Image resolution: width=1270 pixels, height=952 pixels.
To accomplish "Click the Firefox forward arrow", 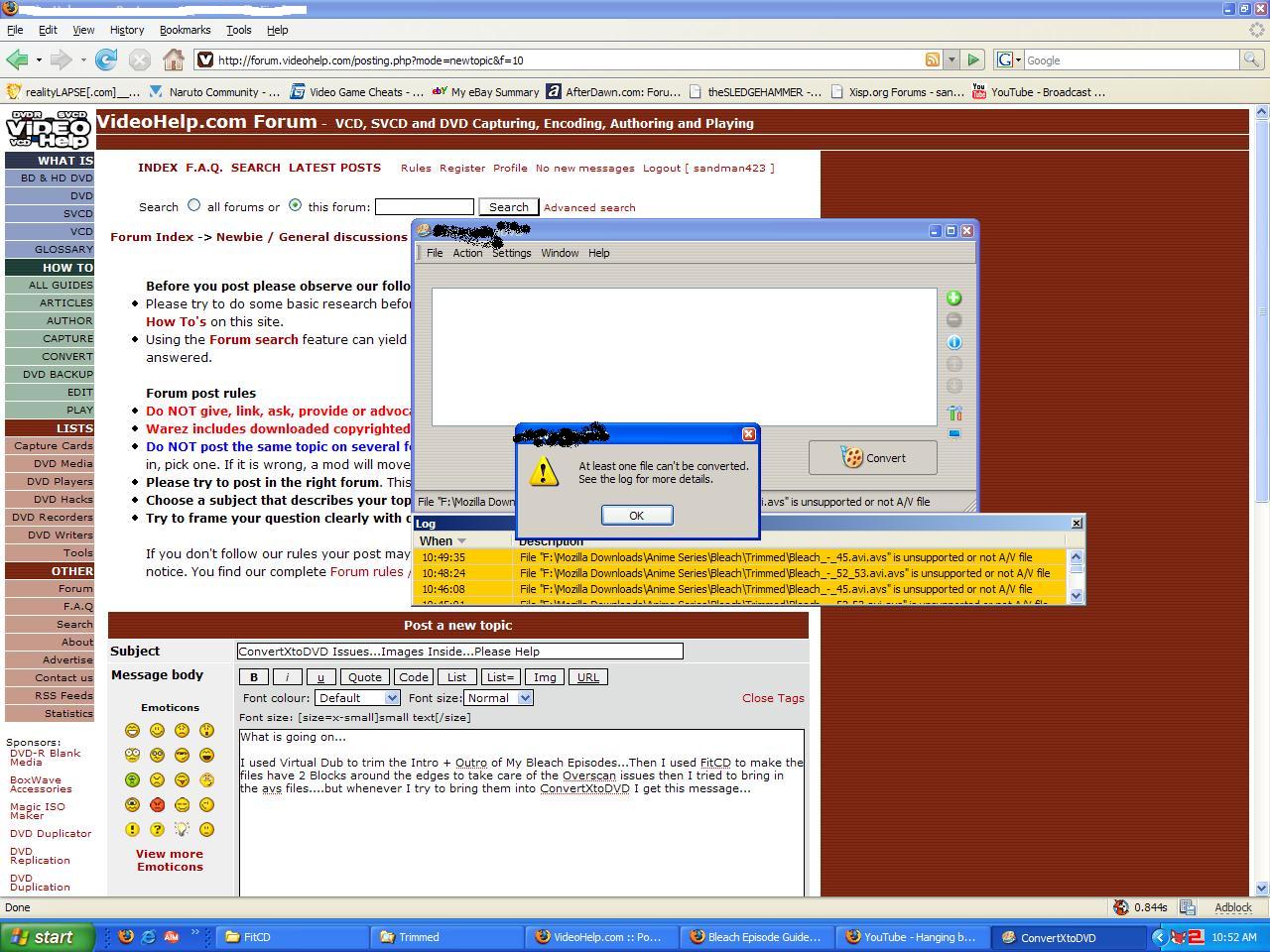I will click(62, 59).
